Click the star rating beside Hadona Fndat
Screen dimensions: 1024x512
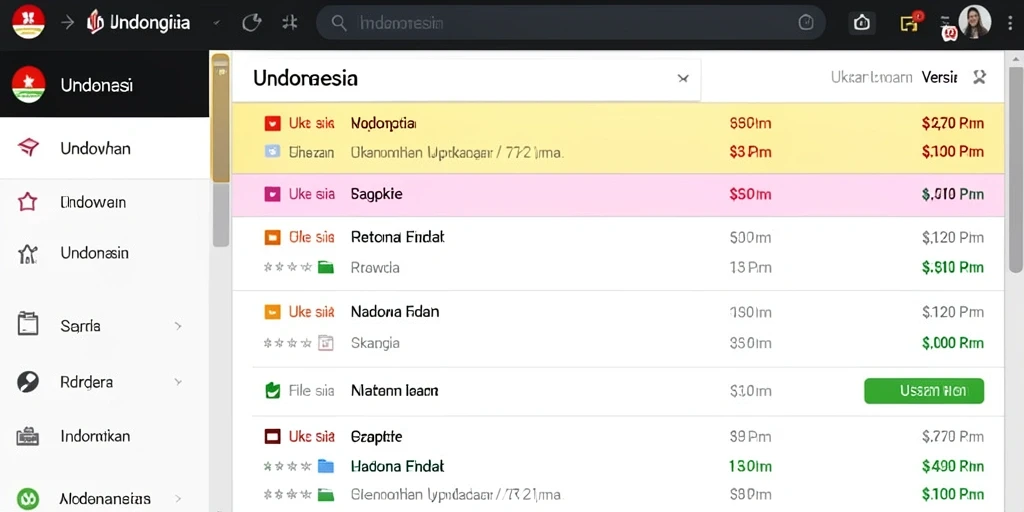(287, 466)
